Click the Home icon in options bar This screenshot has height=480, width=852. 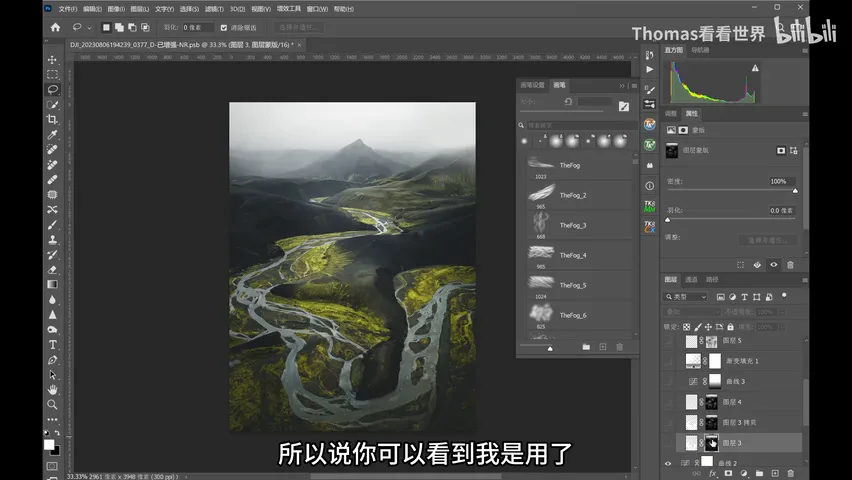coord(55,27)
